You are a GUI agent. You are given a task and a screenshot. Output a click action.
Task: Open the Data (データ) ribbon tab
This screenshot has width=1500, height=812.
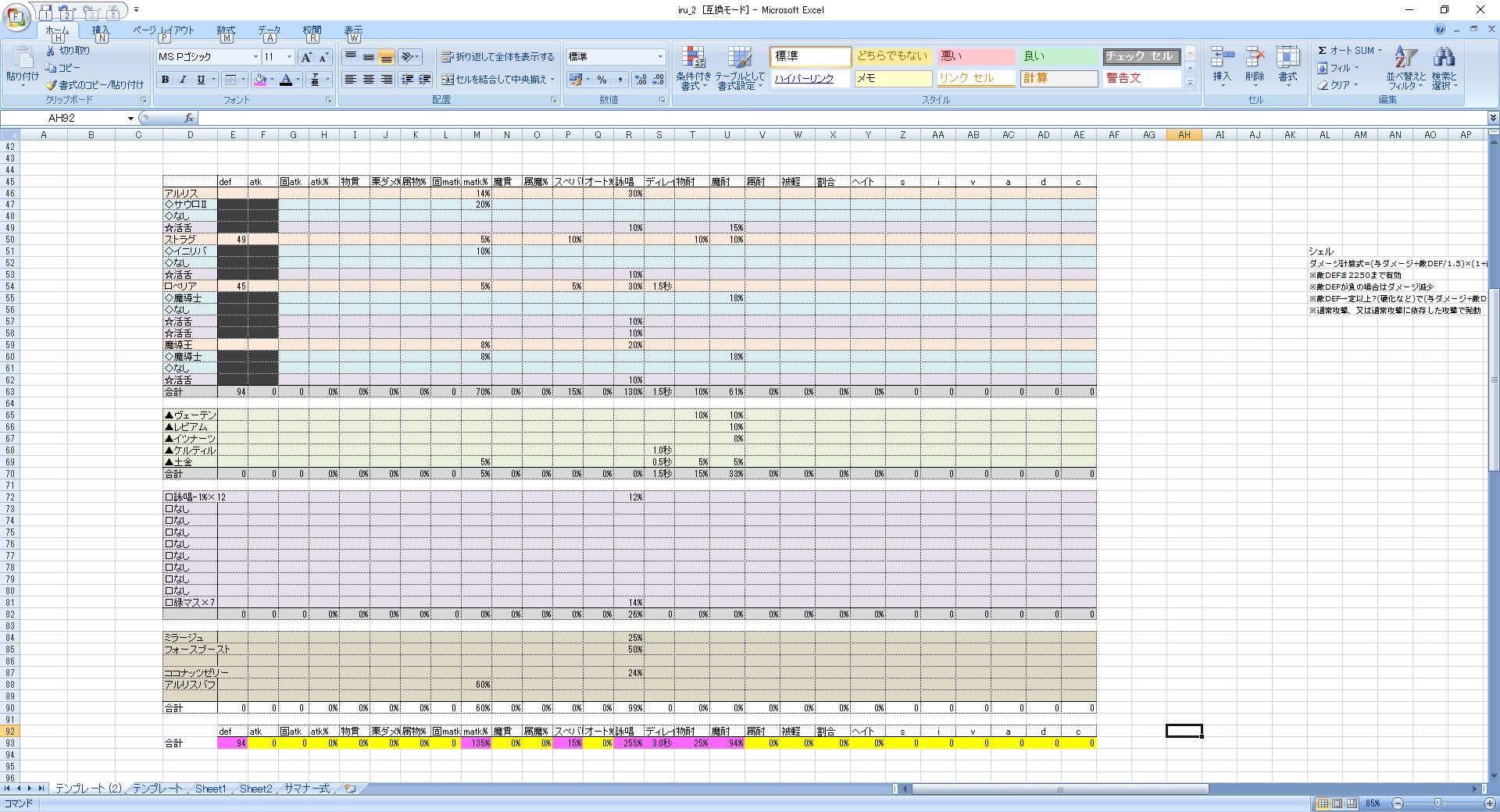269,30
